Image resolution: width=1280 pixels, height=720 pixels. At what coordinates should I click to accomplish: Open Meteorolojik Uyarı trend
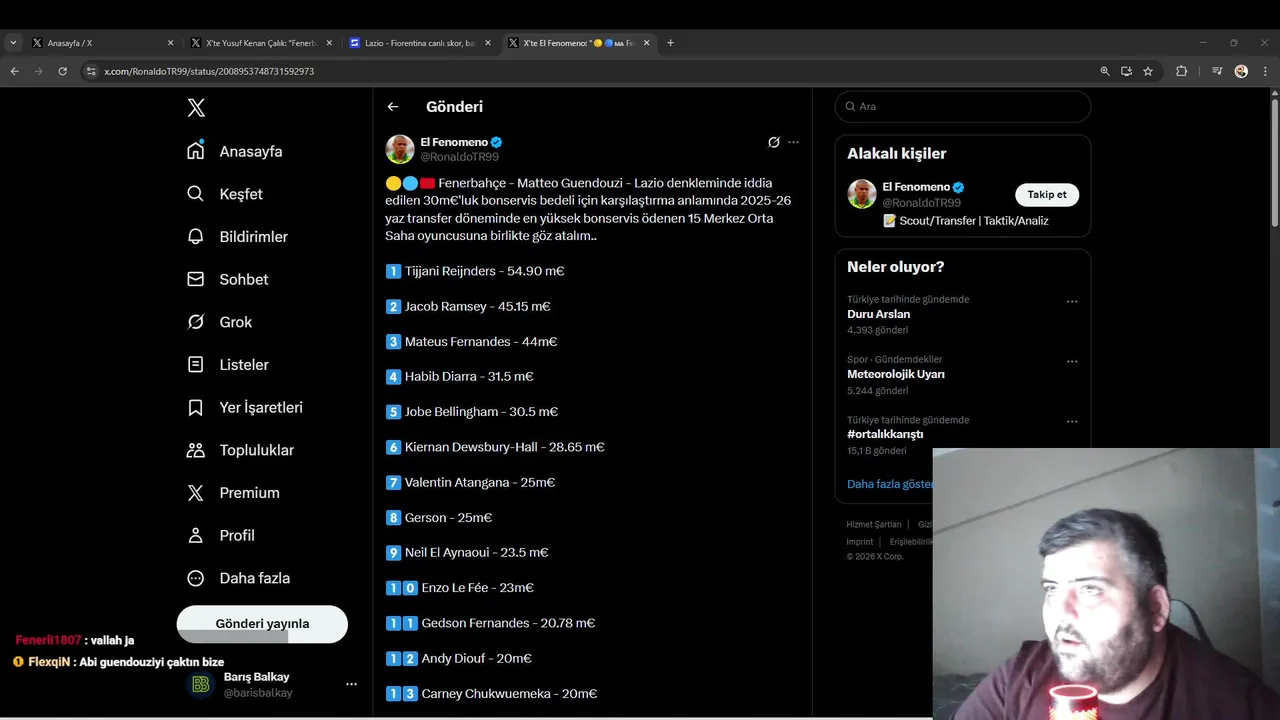(x=896, y=374)
